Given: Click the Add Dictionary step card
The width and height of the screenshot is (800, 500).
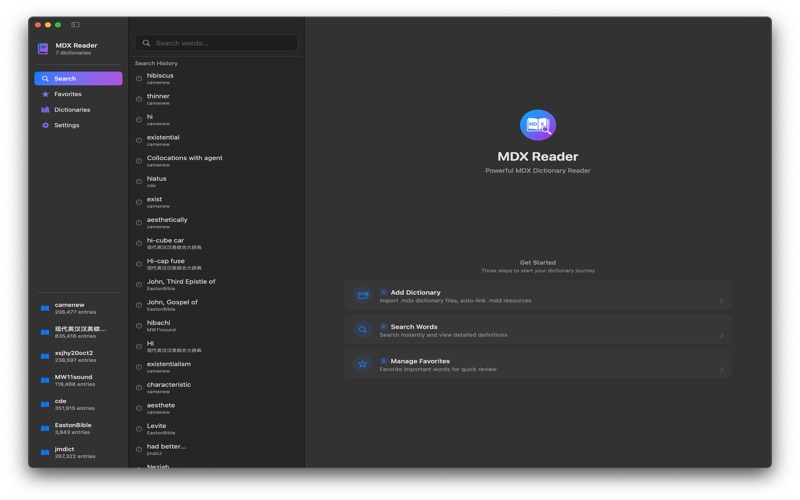Looking at the screenshot, I should pyautogui.click(x=538, y=295).
